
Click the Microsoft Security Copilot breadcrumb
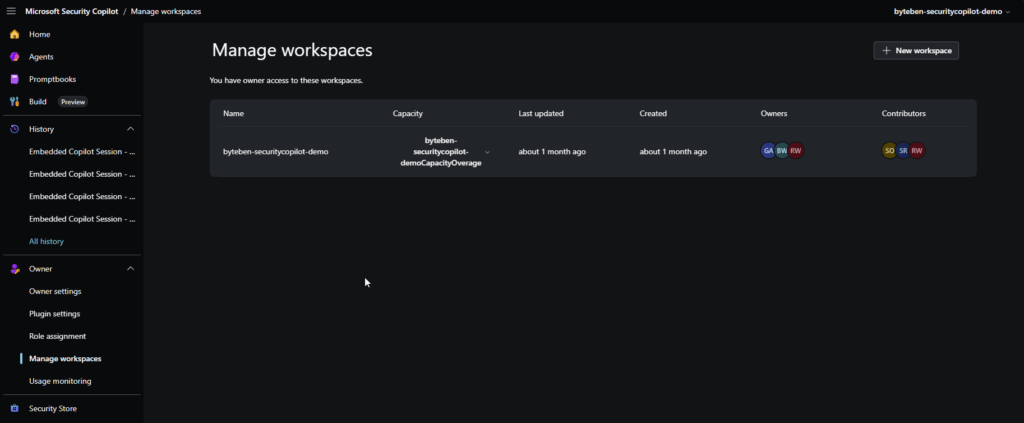pos(71,11)
